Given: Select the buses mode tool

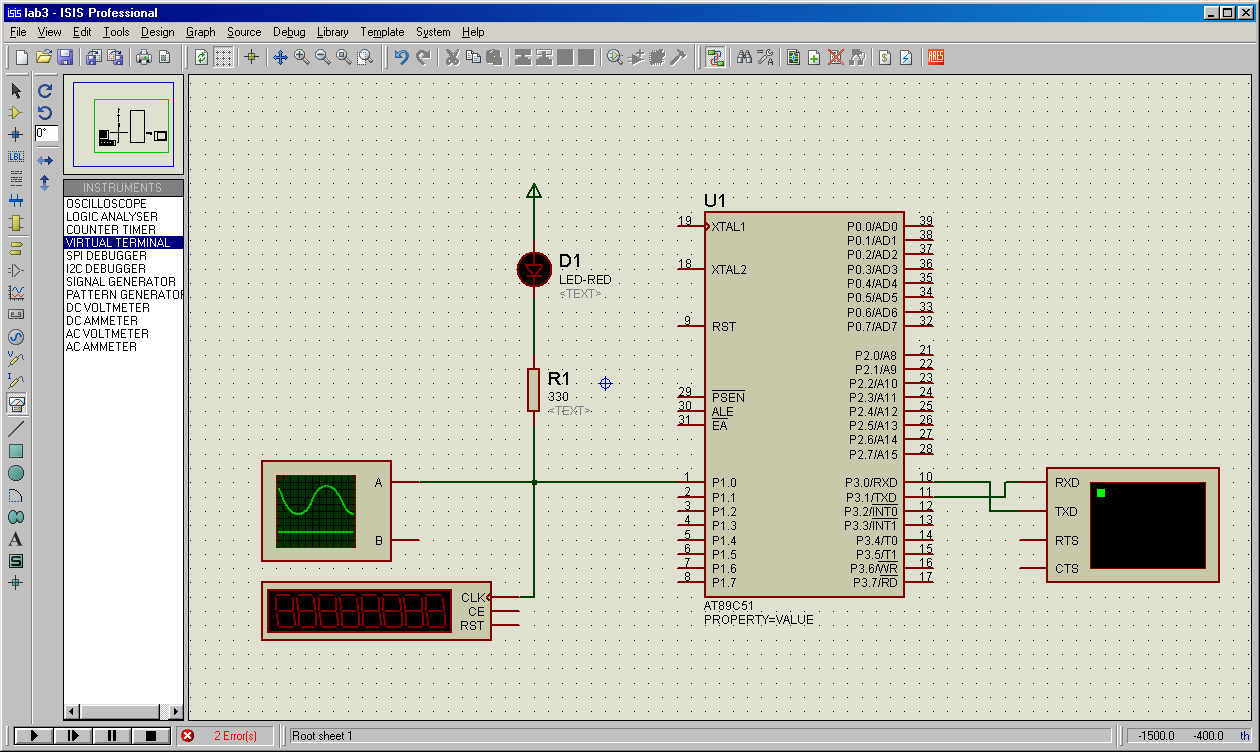Looking at the screenshot, I should [x=15, y=201].
